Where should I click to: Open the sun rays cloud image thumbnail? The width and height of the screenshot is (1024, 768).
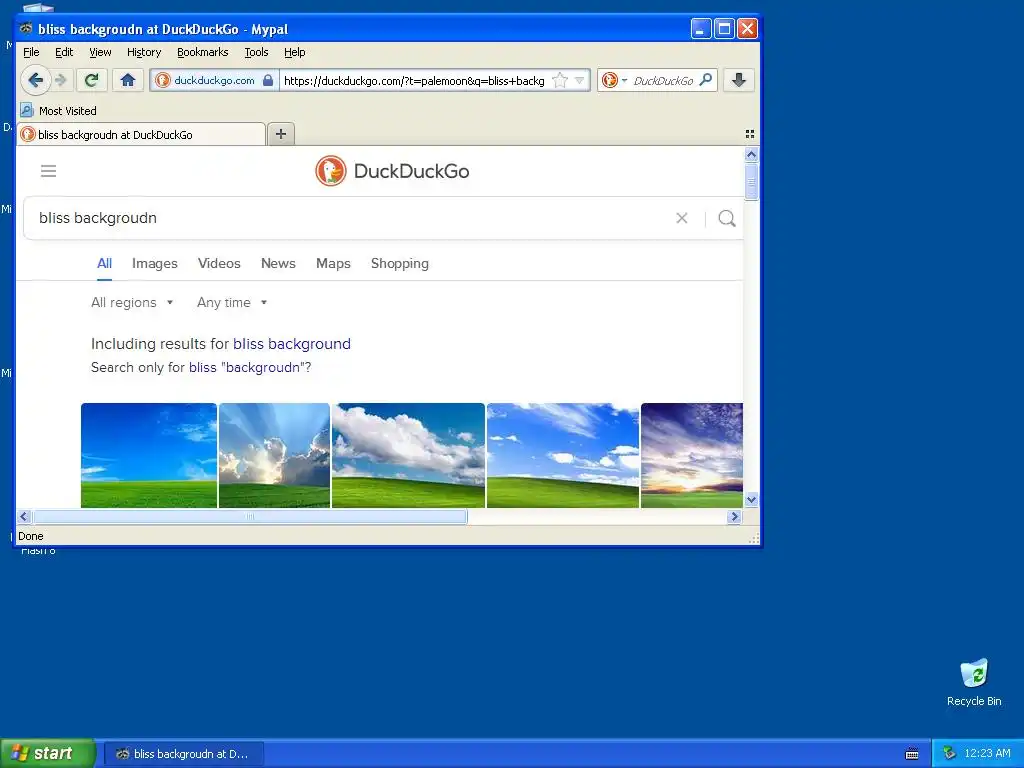click(274, 455)
